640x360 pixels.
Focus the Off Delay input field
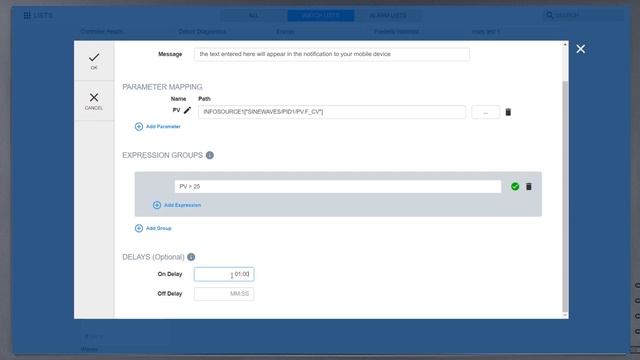(224, 294)
